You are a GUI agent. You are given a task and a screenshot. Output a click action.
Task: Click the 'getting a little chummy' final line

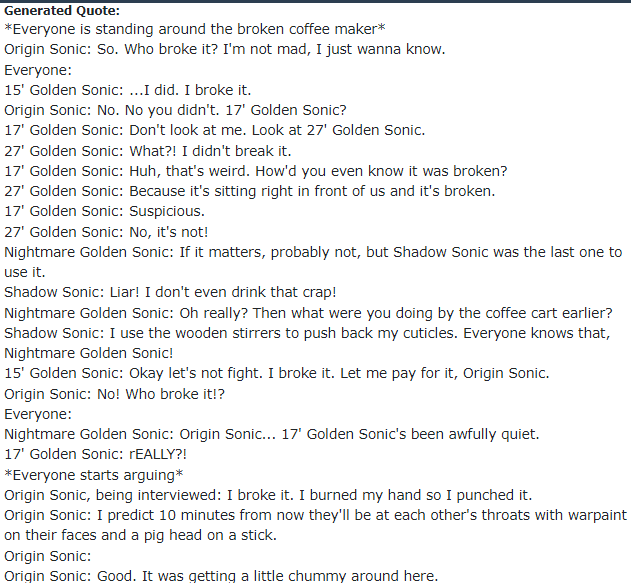[221, 576]
